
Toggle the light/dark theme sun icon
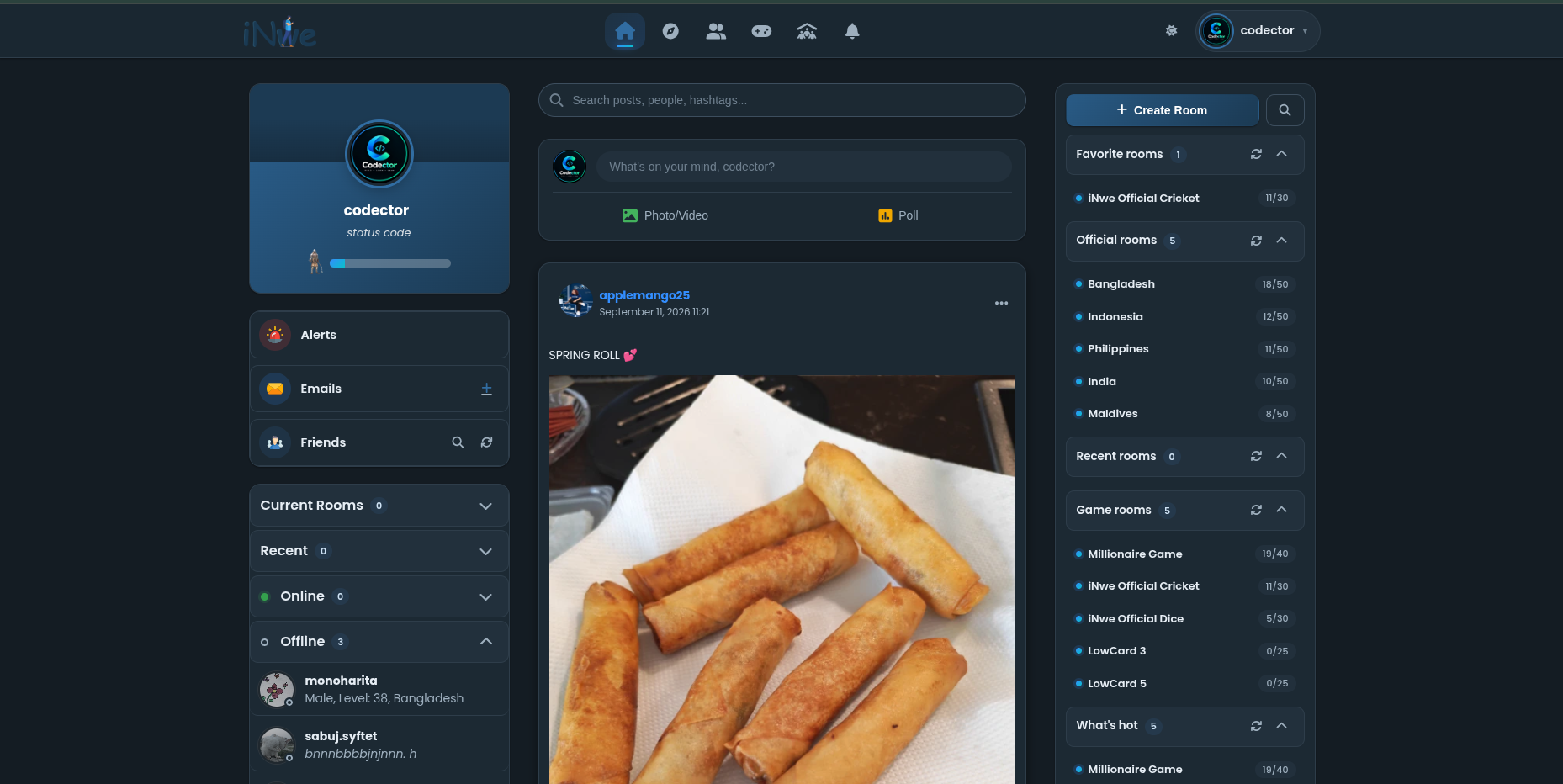[1171, 30]
